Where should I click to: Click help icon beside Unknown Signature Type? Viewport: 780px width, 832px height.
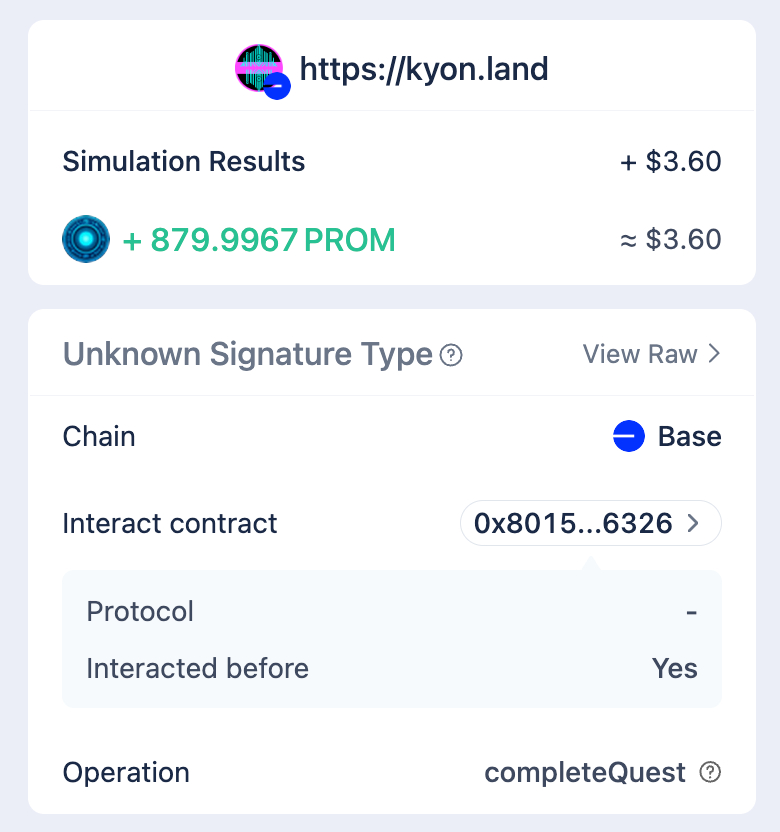point(451,355)
